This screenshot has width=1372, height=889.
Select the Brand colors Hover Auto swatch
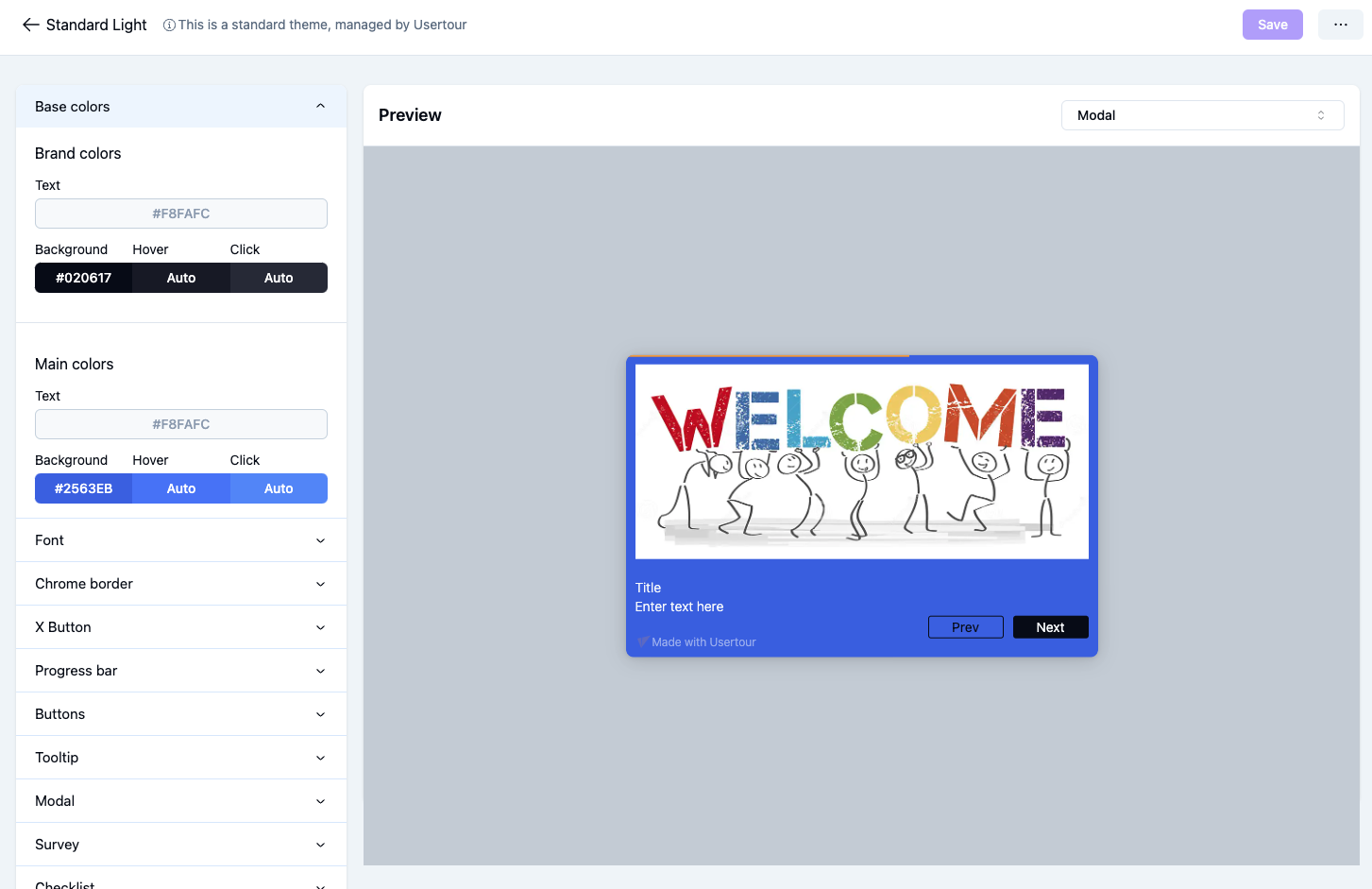coord(181,278)
